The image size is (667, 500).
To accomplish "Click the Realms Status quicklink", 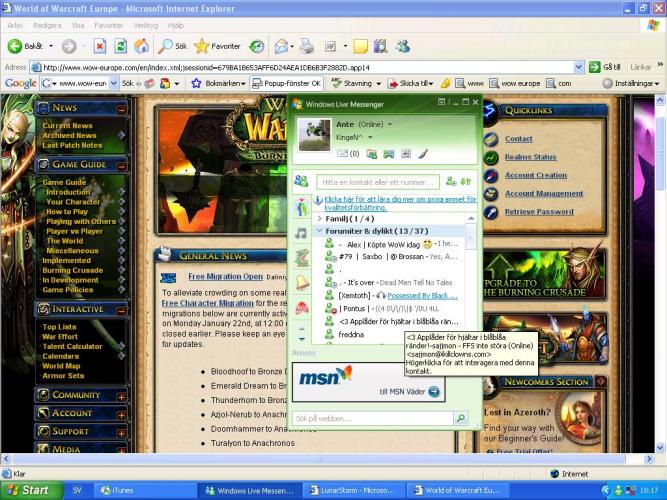I will (530, 157).
